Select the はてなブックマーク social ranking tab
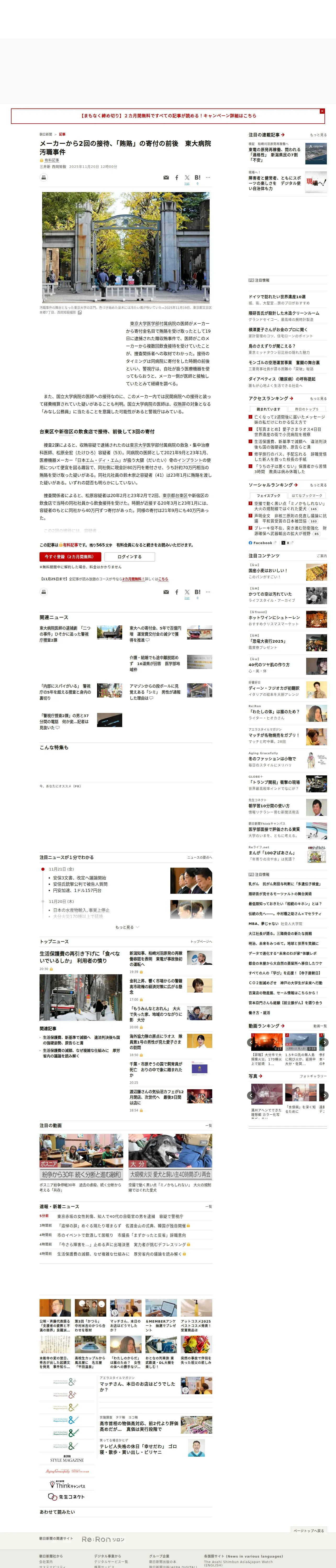This screenshot has width=336, height=1568. point(307,495)
